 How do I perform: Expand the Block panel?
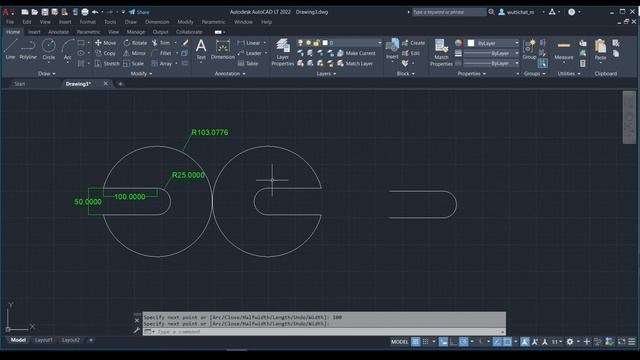point(406,74)
